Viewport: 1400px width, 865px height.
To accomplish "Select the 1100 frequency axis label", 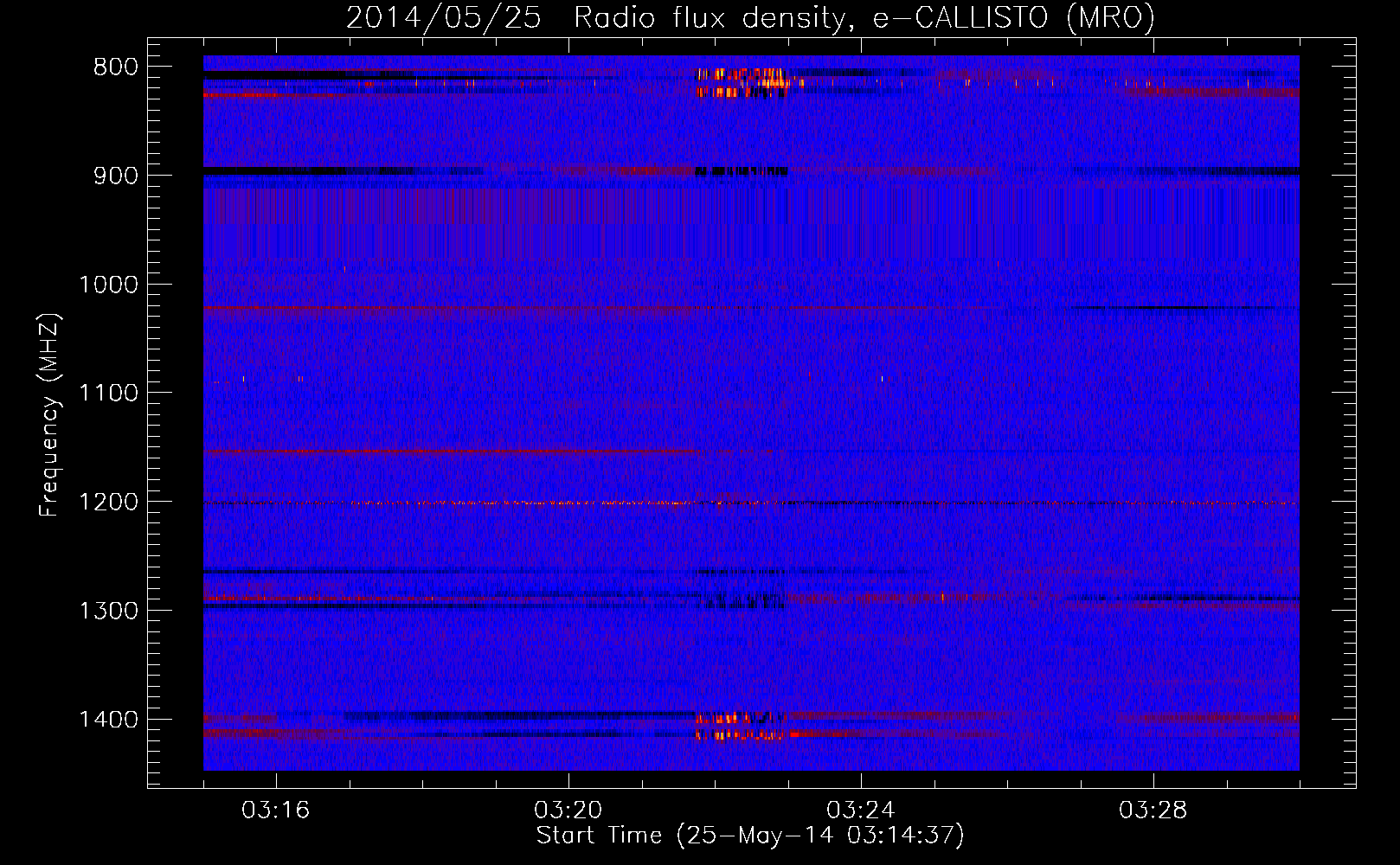I will click(x=108, y=394).
